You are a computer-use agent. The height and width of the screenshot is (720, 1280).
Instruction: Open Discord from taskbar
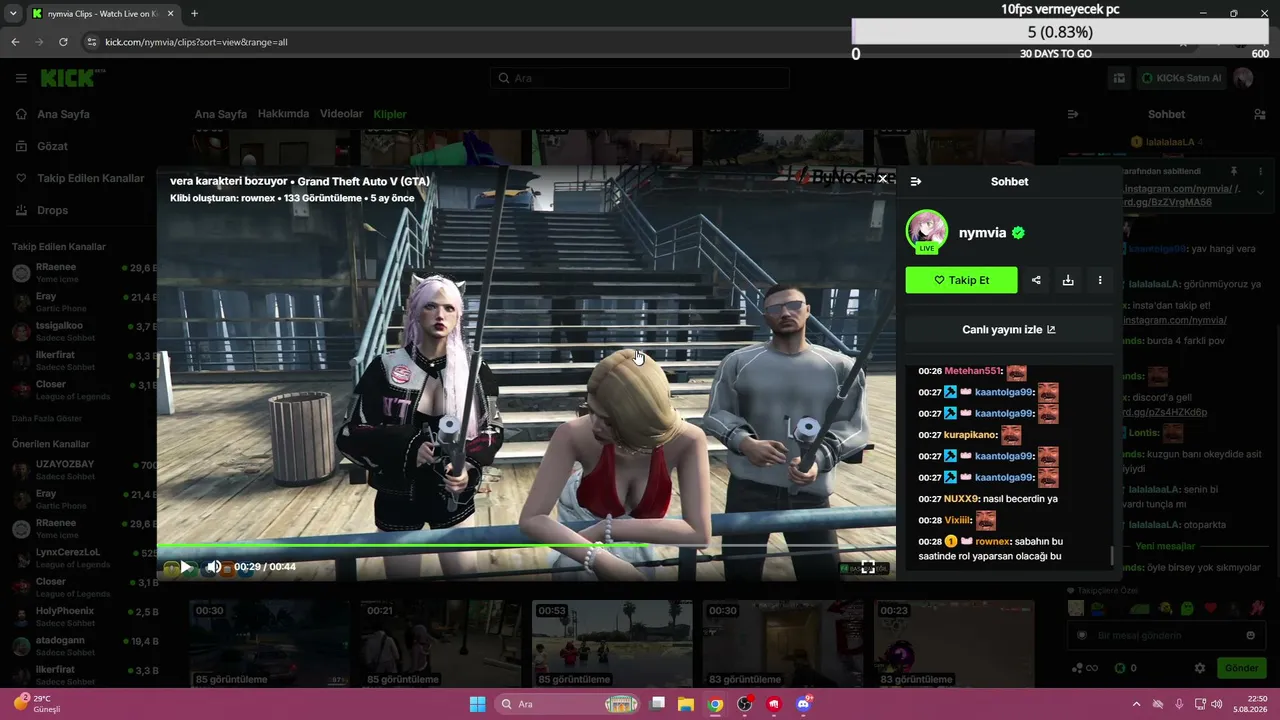(803, 704)
